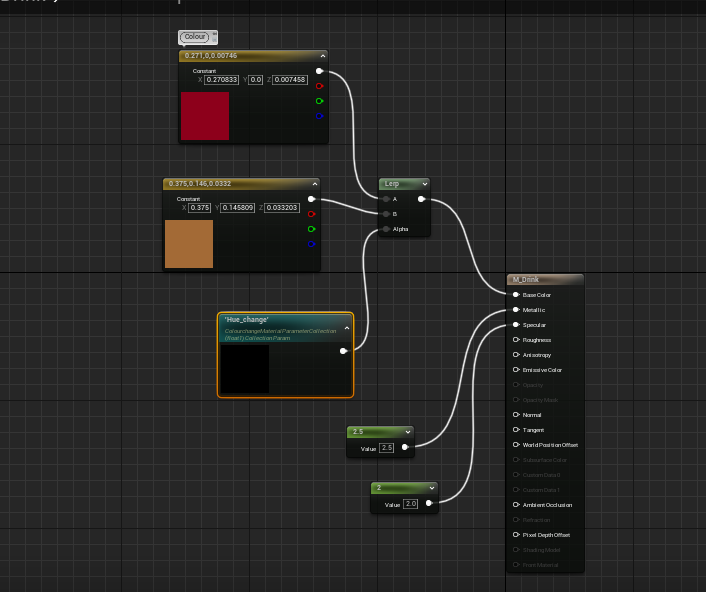Click the red channel pin on the red constant node
Image resolution: width=706 pixels, height=592 pixels.
(319, 86)
